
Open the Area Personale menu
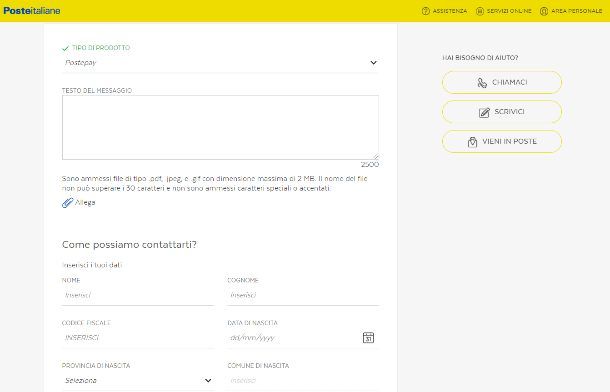571,11
